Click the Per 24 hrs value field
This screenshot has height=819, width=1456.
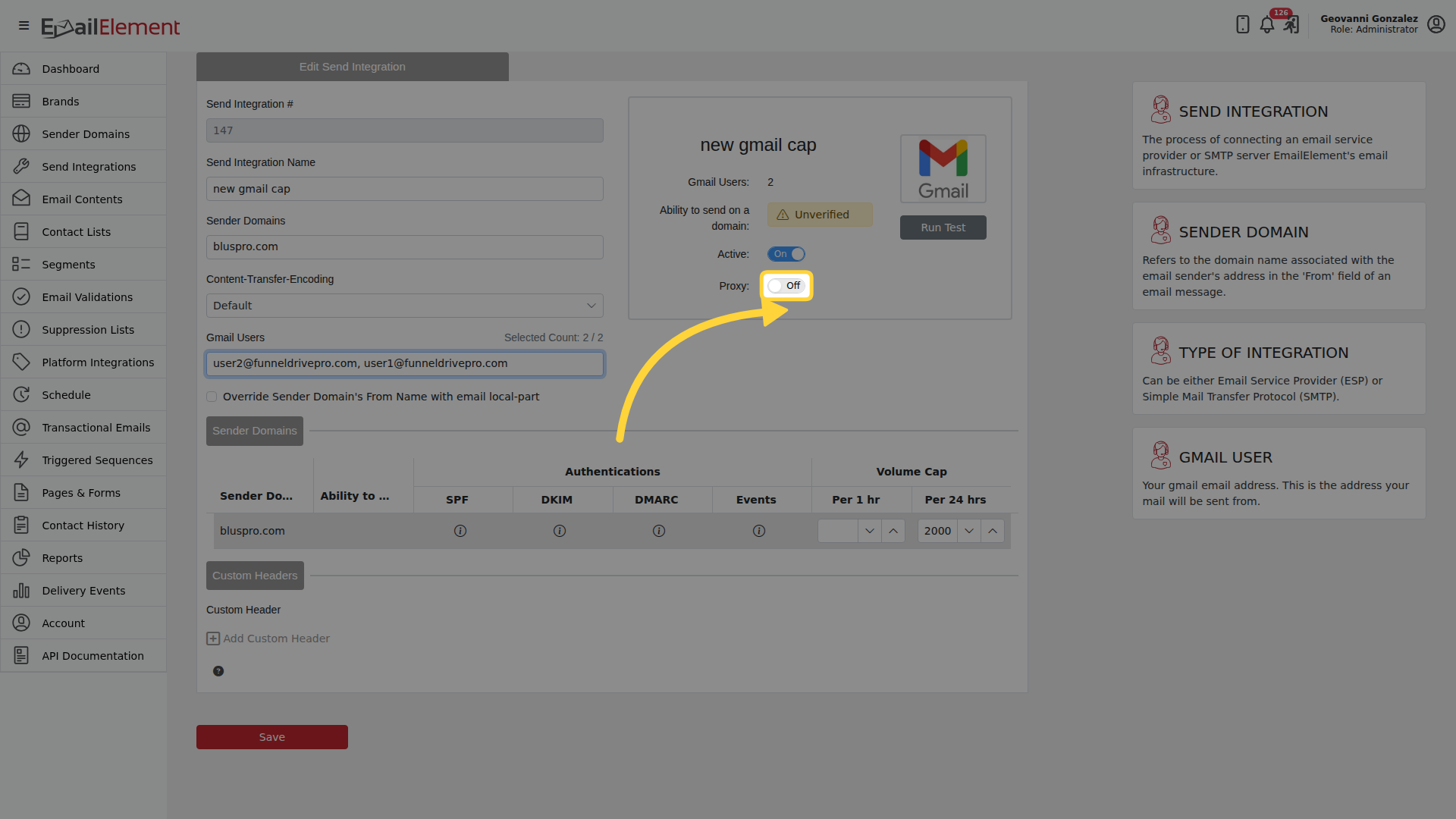click(937, 531)
